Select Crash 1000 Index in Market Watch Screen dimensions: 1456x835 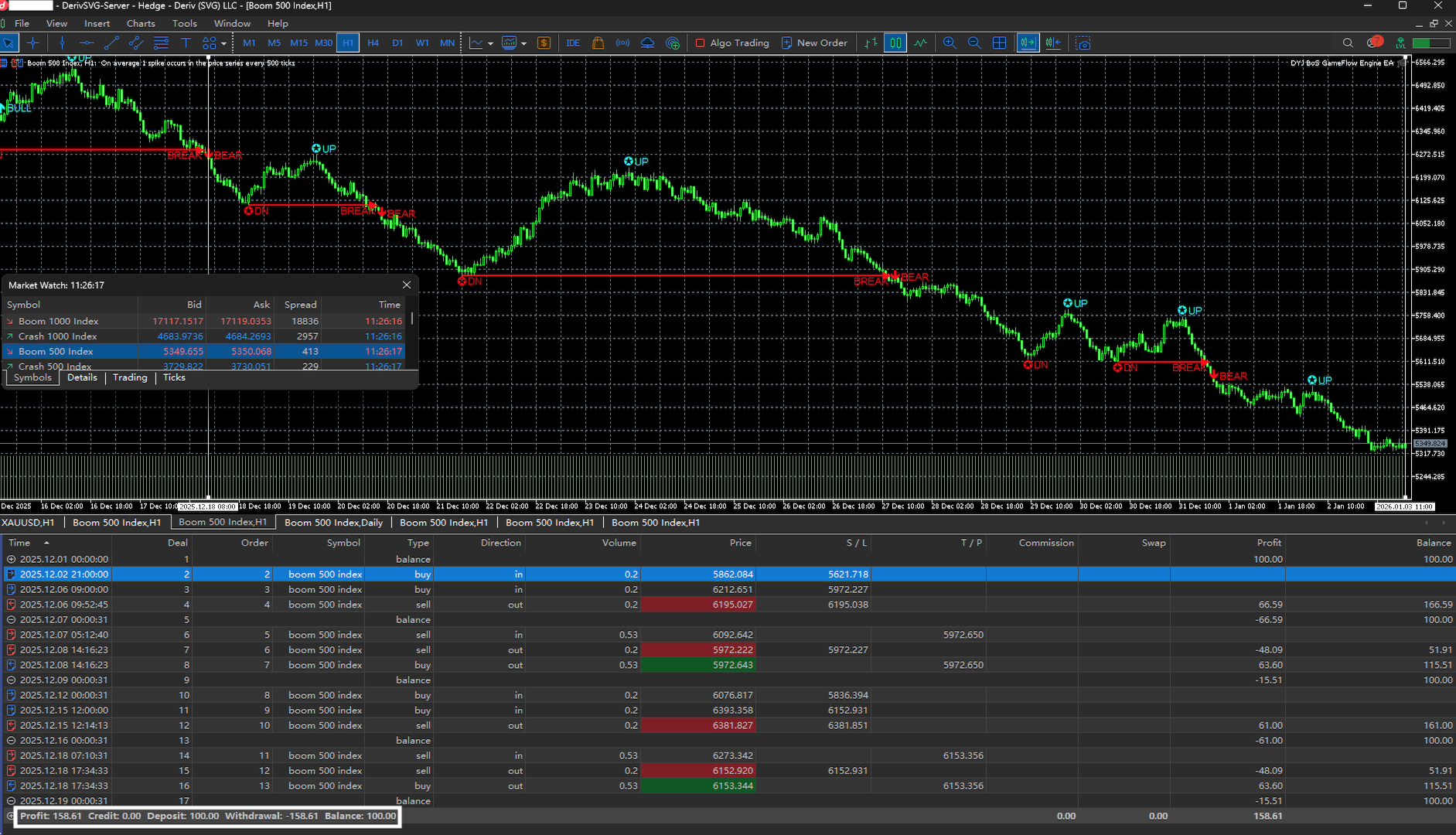point(58,336)
